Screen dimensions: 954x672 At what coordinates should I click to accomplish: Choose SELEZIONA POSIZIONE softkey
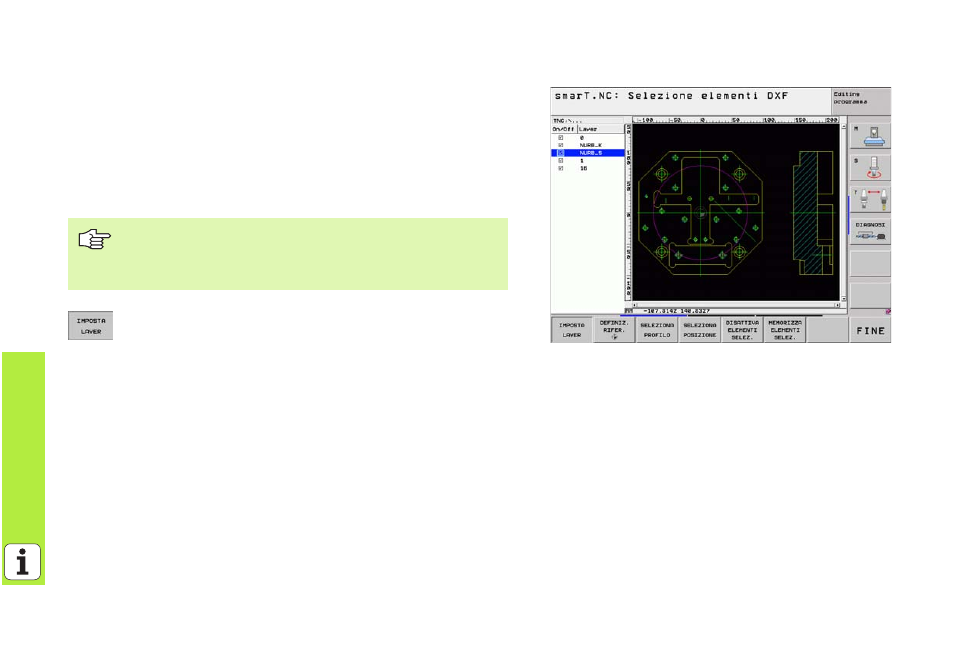pos(699,330)
